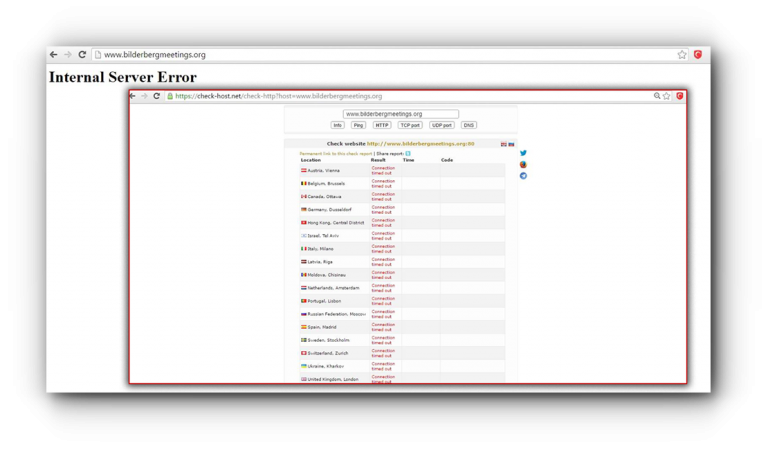Bookmark the check-host.net page with star
The width and height of the screenshot is (768, 450).
click(x=666, y=96)
